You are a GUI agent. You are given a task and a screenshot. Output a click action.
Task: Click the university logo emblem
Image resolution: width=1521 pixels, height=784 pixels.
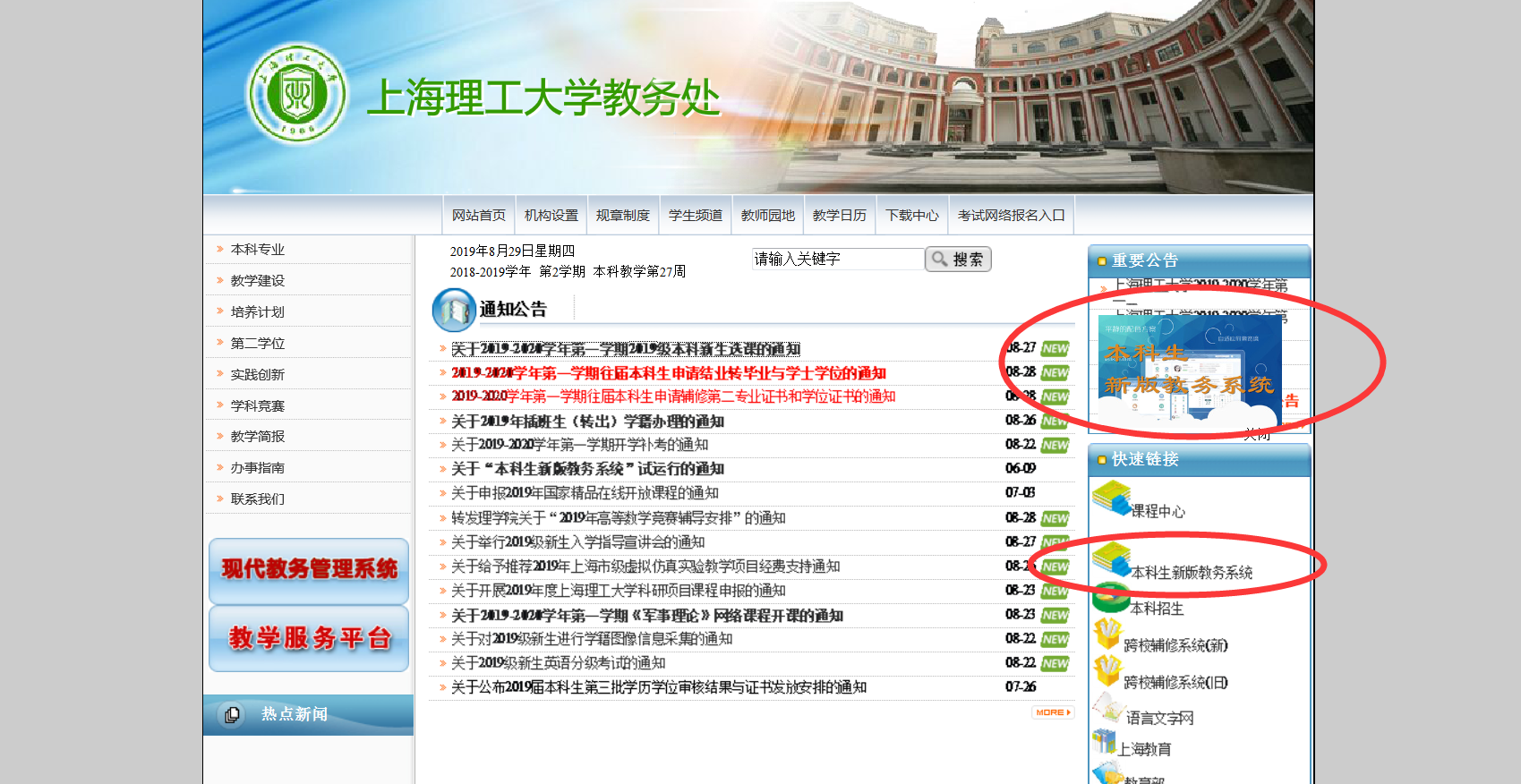[x=297, y=93]
